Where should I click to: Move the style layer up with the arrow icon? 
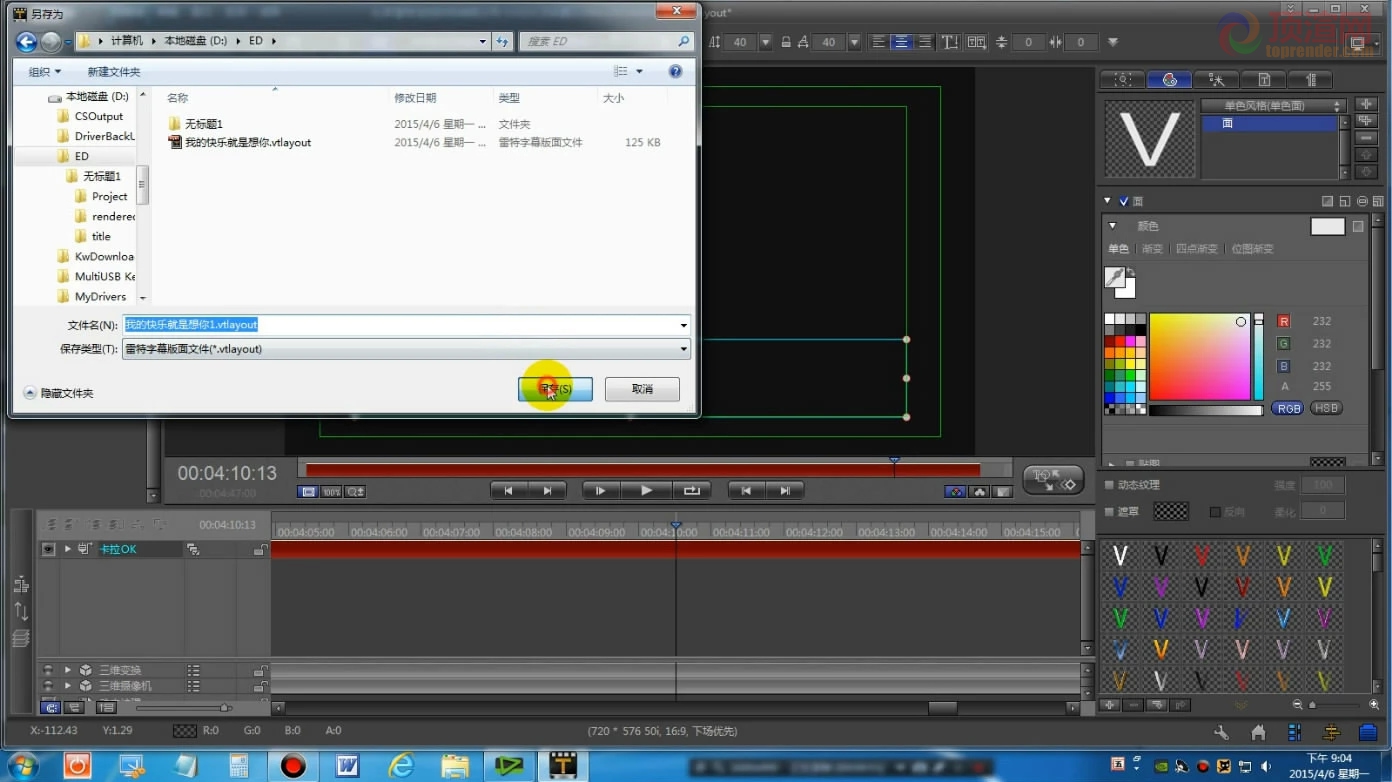(1366, 155)
